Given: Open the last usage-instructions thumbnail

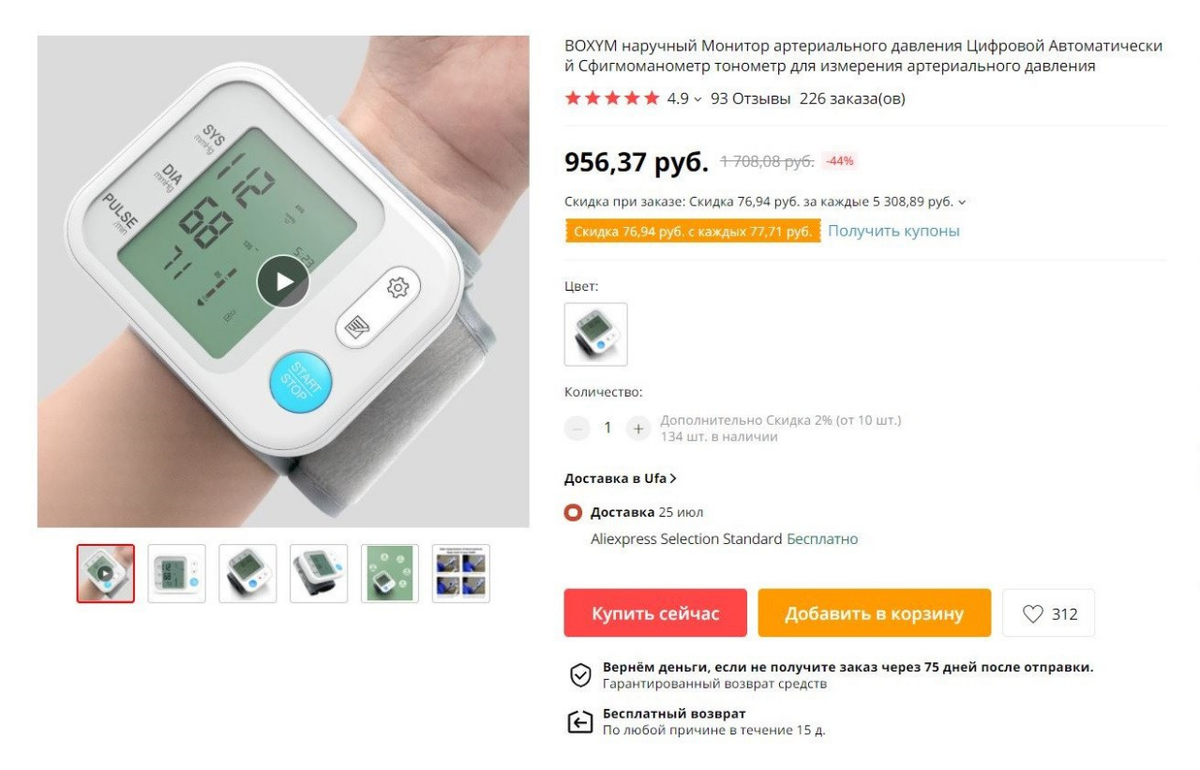Looking at the screenshot, I should (x=461, y=573).
